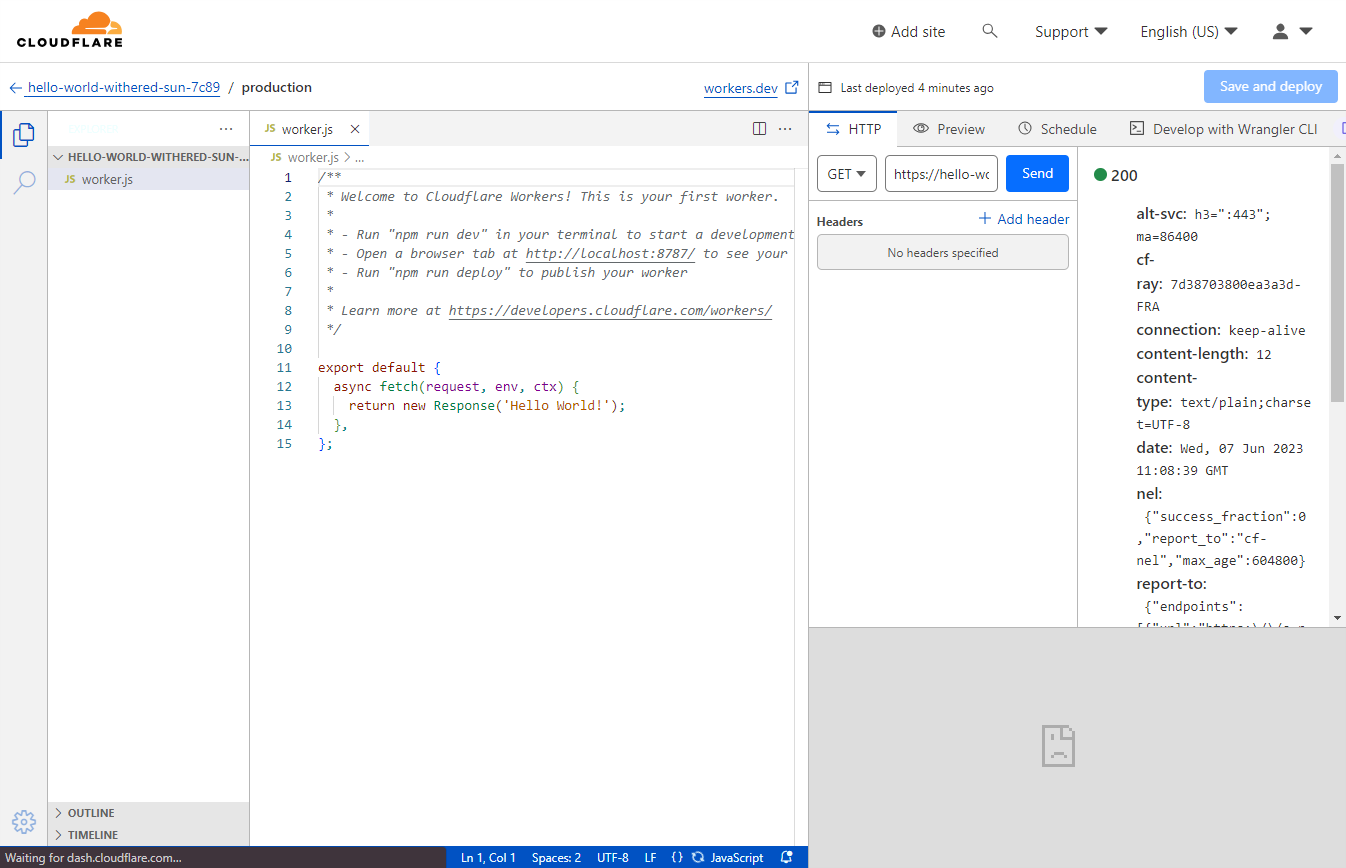This screenshot has height=868, width=1346.
Task: Go back to hello-world-withered-sun-7c89 worker
Action: point(123,87)
